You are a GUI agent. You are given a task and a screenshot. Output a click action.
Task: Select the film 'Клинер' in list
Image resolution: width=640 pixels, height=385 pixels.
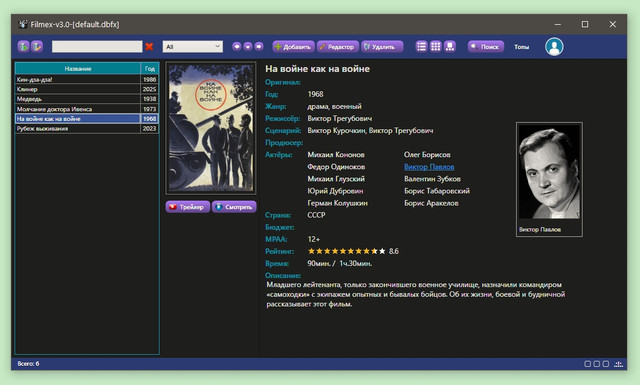78,89
